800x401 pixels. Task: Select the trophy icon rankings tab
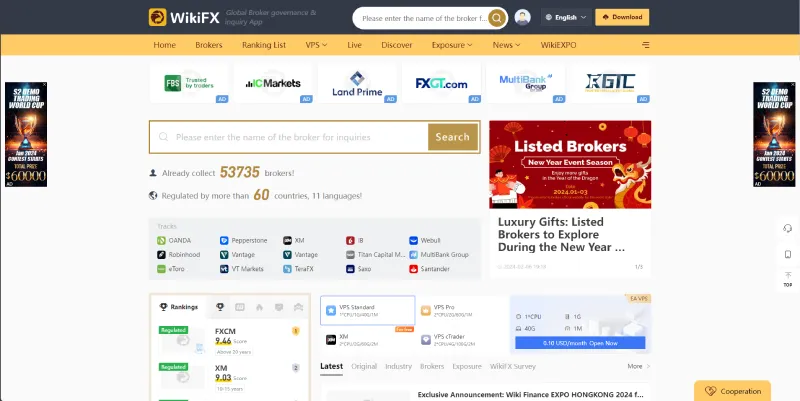pyautogui.click(x=220, y=307)
